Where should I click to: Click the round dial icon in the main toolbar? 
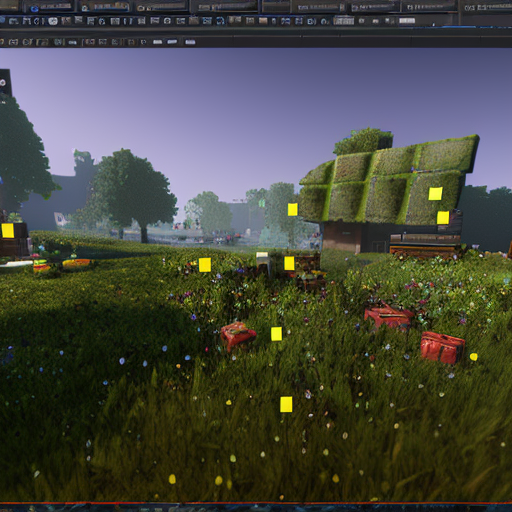pos(167,21)
